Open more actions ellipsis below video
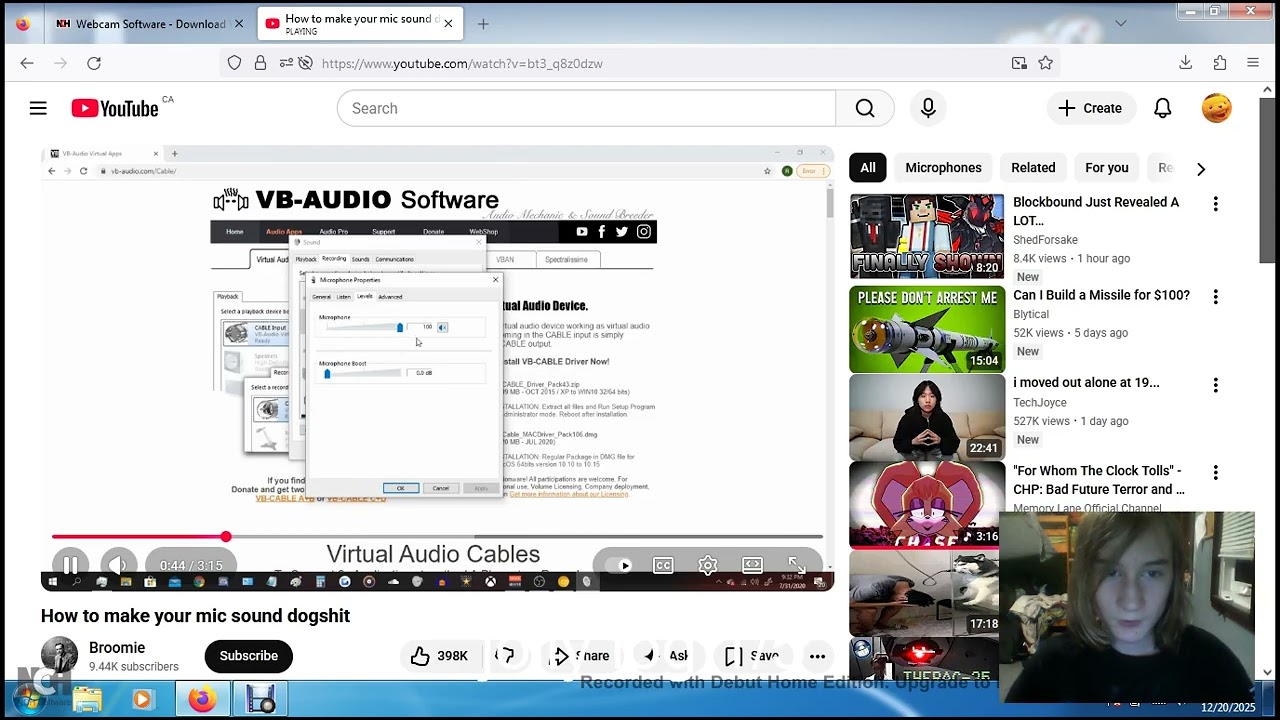 click(817, 656)
